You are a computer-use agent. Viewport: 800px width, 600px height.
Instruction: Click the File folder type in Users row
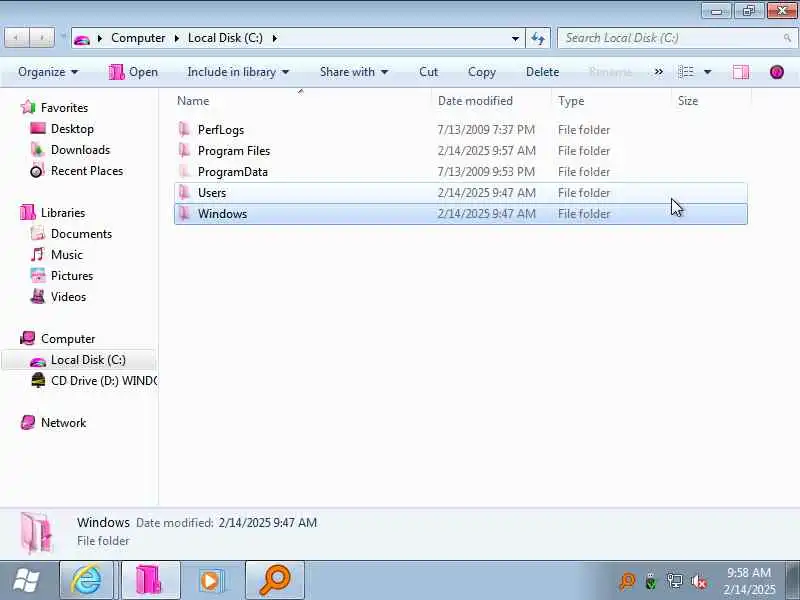pyautogui.click(x=584, y=192)
